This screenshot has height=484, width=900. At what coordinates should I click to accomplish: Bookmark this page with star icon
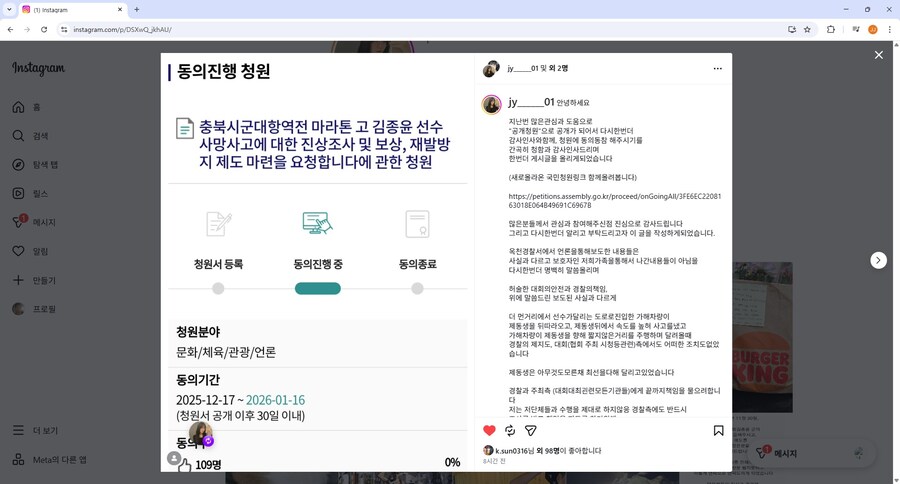[x=807, y=29]
